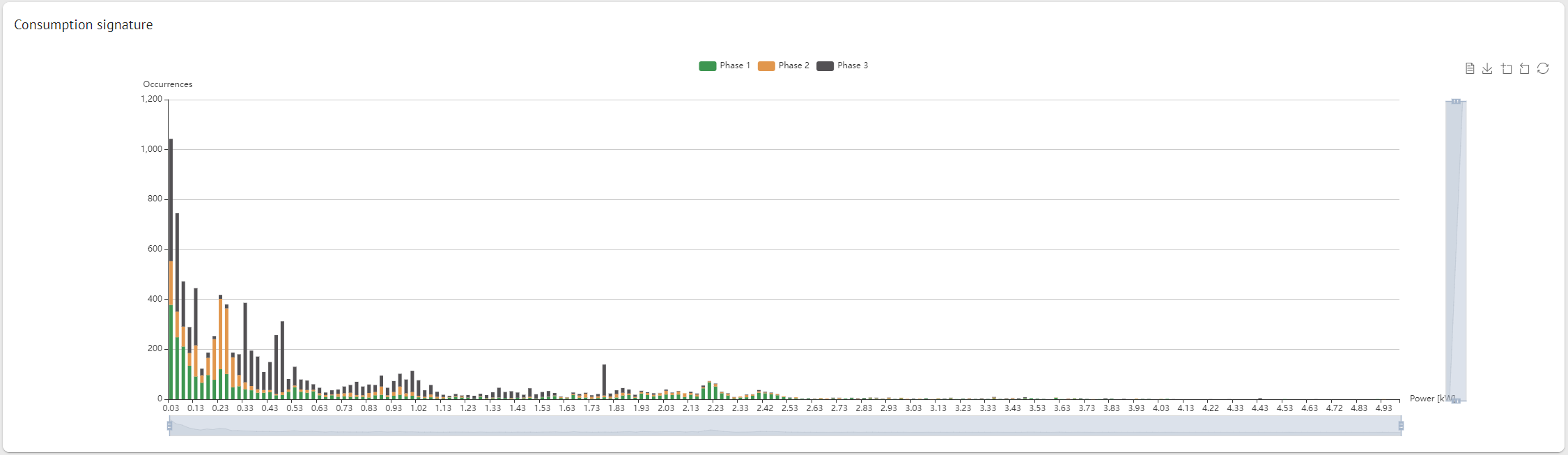1568x455 pixels.
Task: Click the '4.03' x-axis label
Action: coord(1161,408)
